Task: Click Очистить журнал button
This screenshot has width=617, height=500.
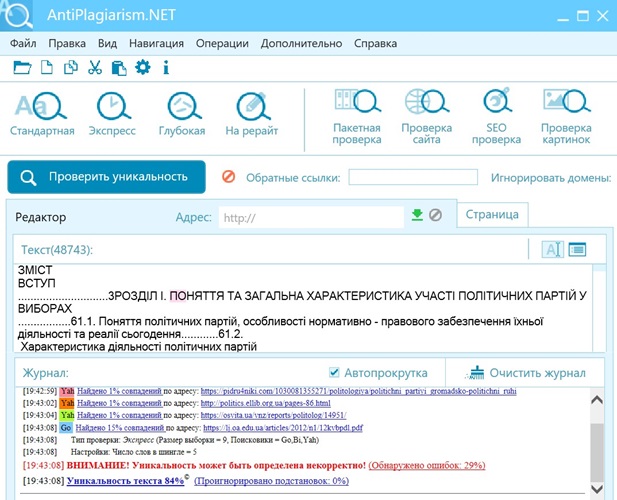Action: point(526,373)
